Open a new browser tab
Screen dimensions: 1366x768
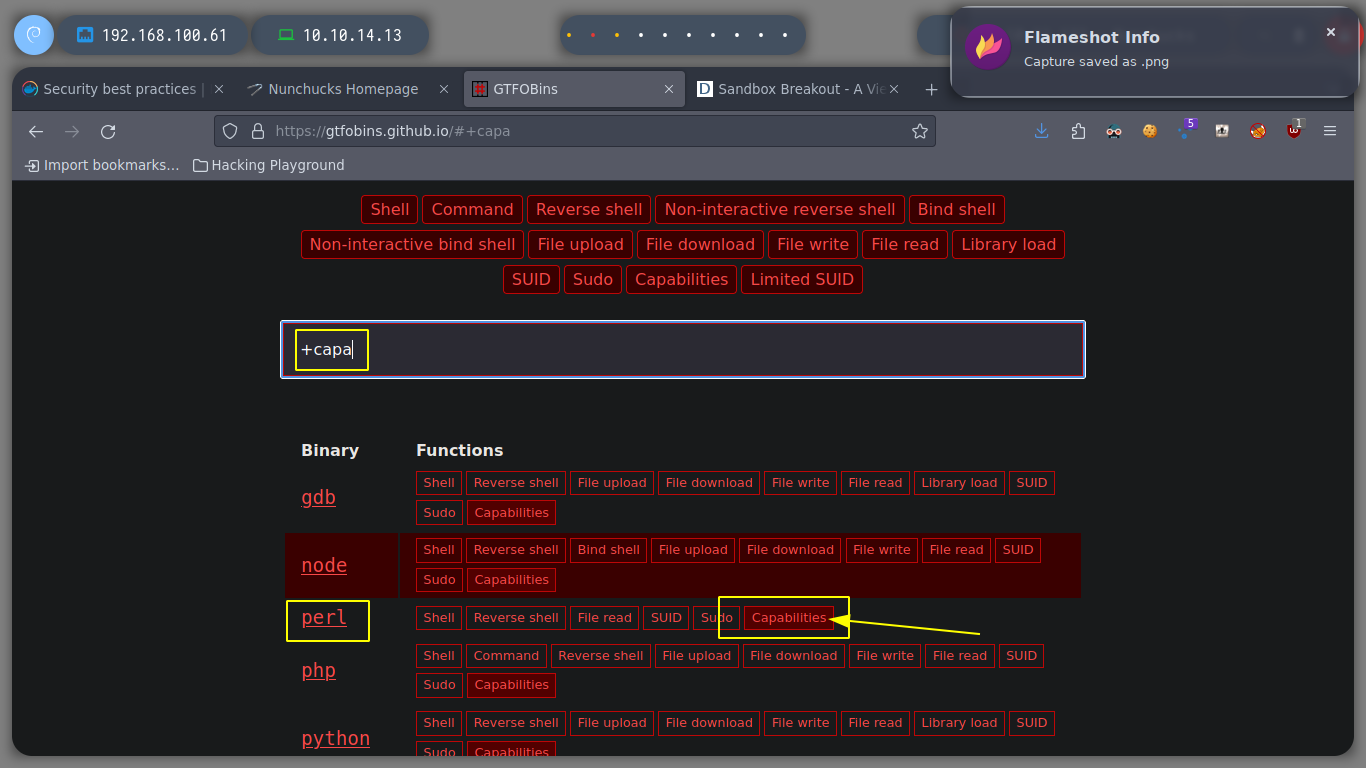tap(931, 89)
